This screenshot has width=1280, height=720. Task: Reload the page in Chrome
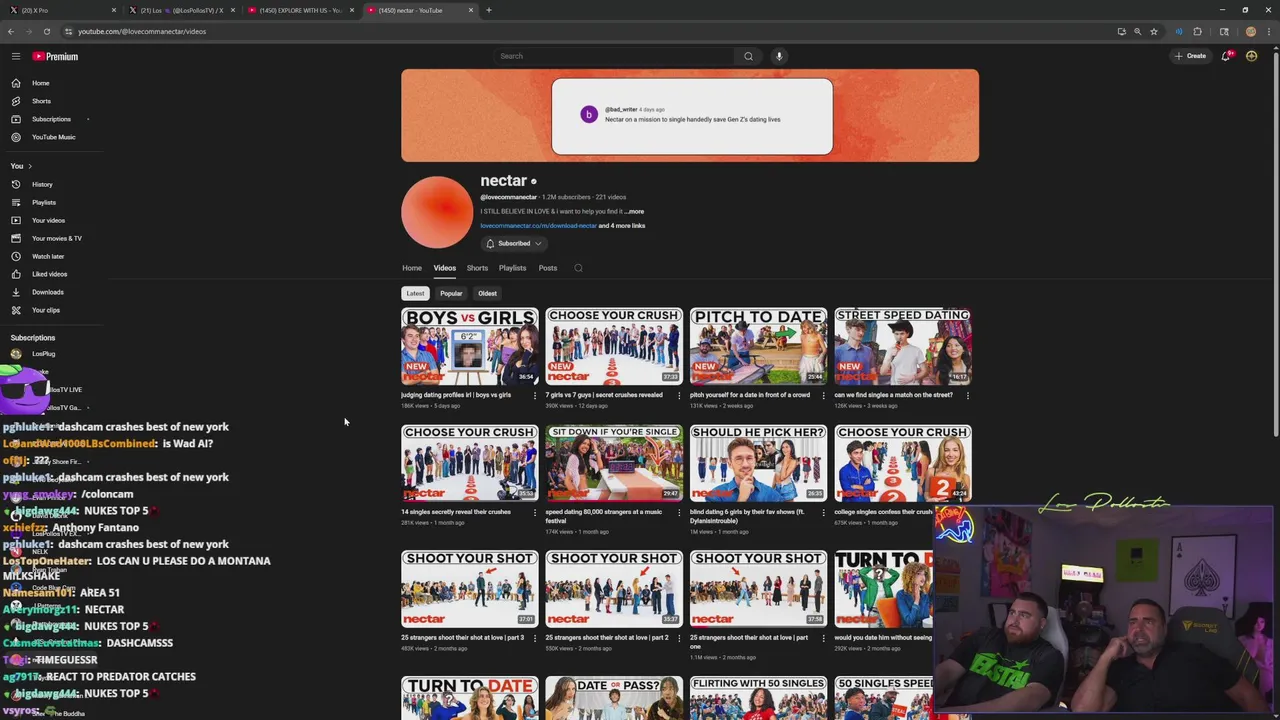click(46, 31)
